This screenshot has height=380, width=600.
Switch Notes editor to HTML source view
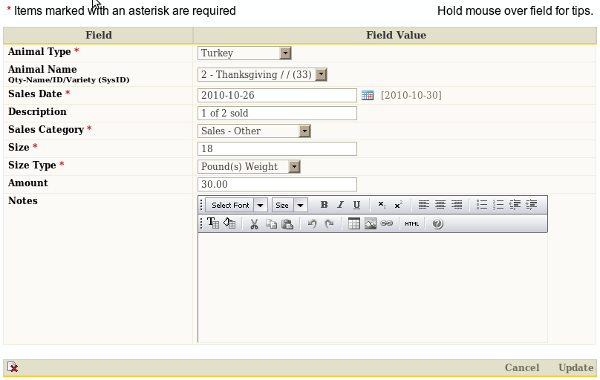(412, 224)
